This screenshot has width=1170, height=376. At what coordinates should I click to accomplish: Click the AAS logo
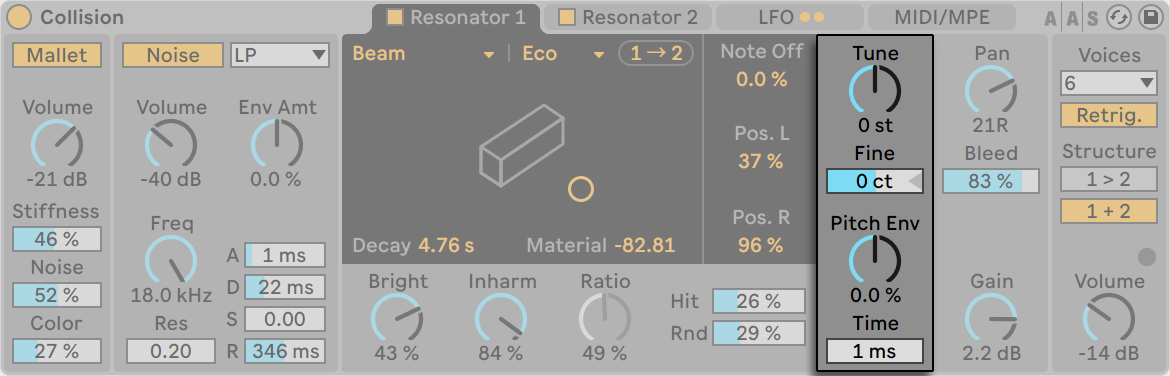[1072, 19]
